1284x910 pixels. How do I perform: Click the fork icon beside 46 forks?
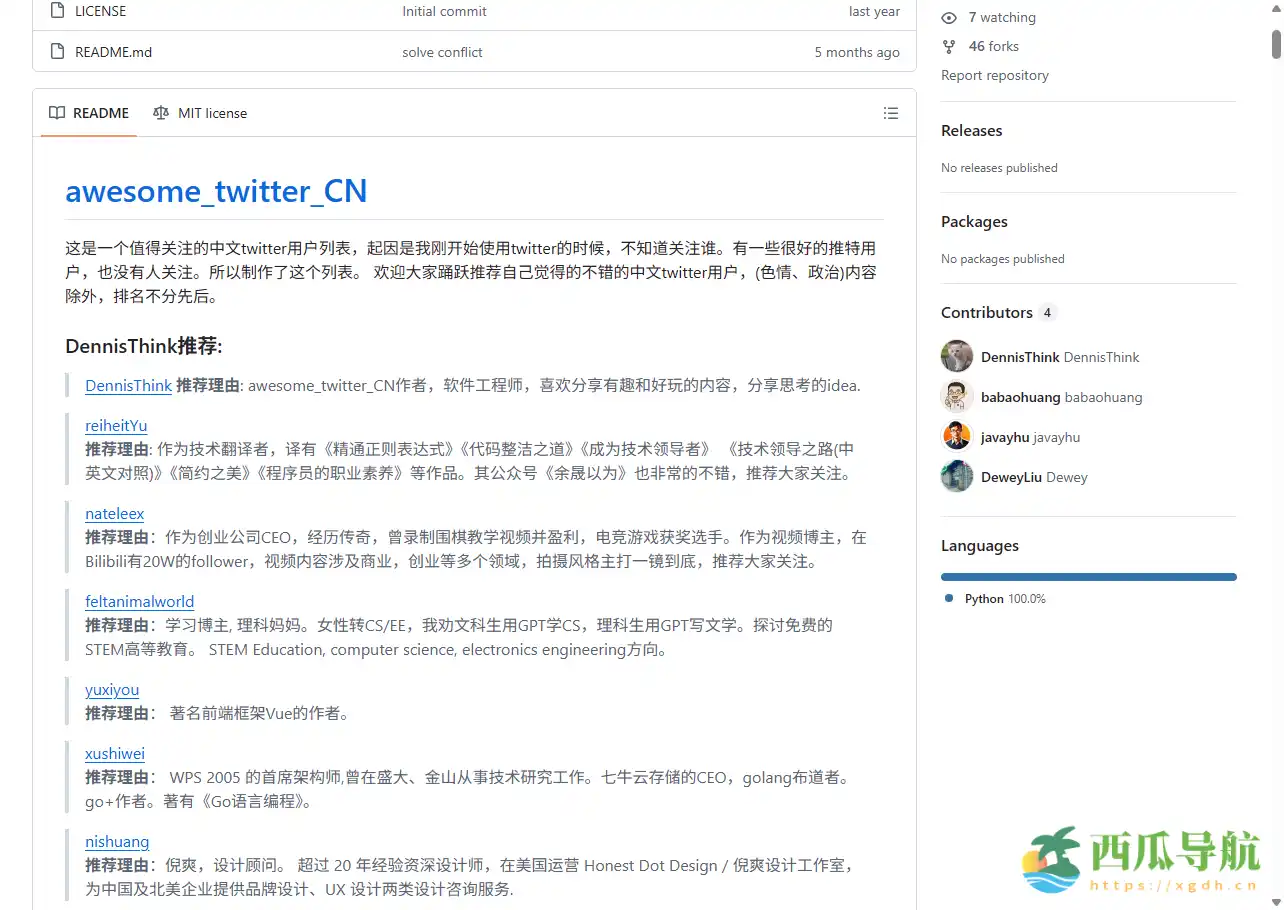(x=948, y=46)
